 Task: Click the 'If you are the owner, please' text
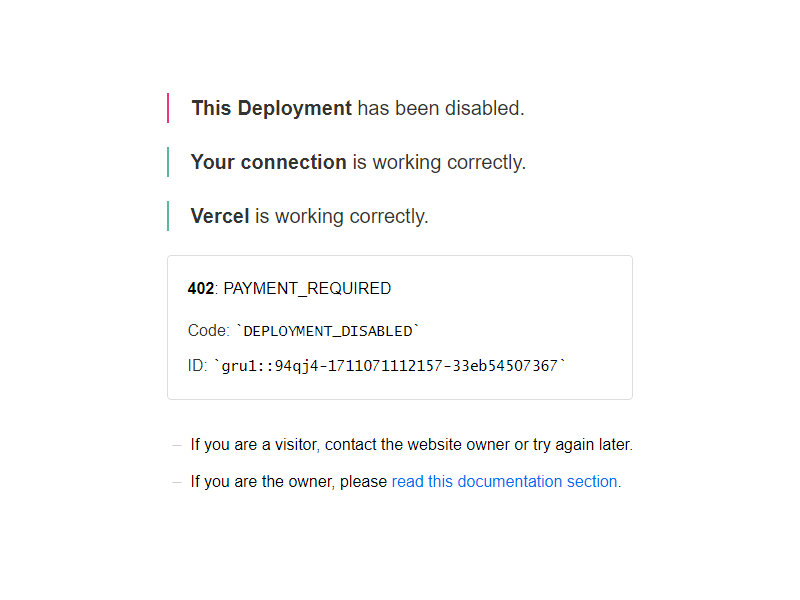289,482
